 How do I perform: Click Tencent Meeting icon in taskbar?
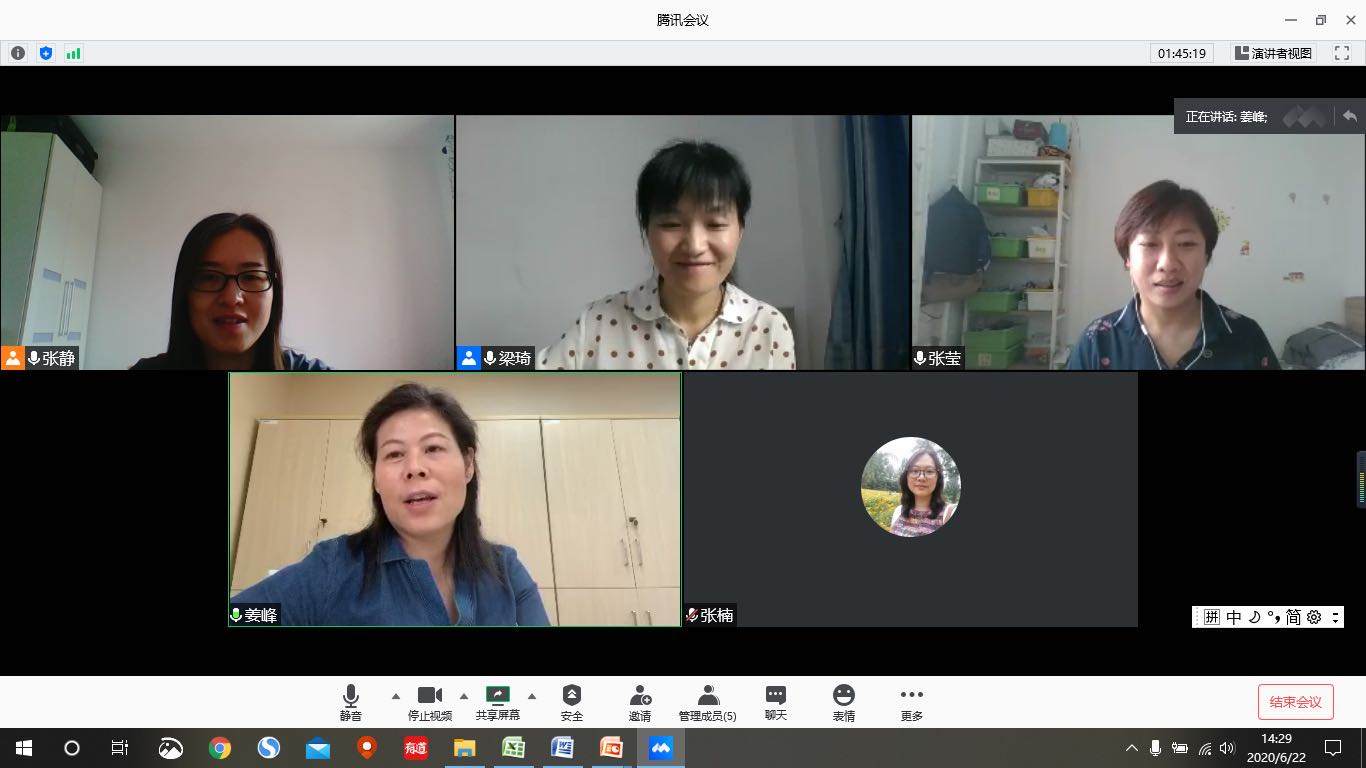(660, 748)
